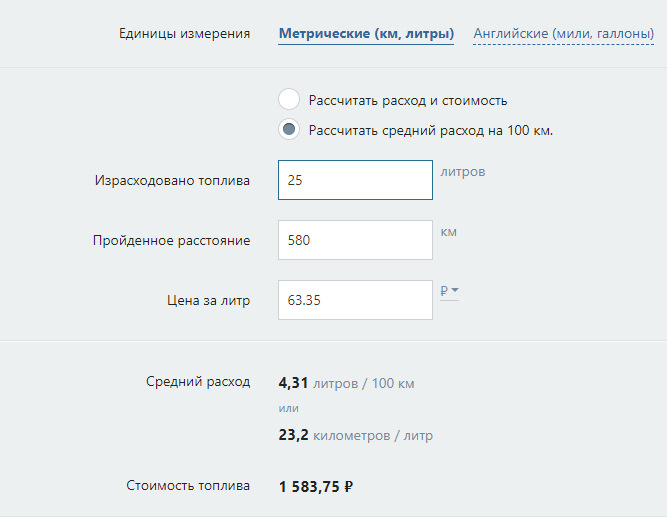
Task: Click the км unit next to distance field
Action: [448, 232]
